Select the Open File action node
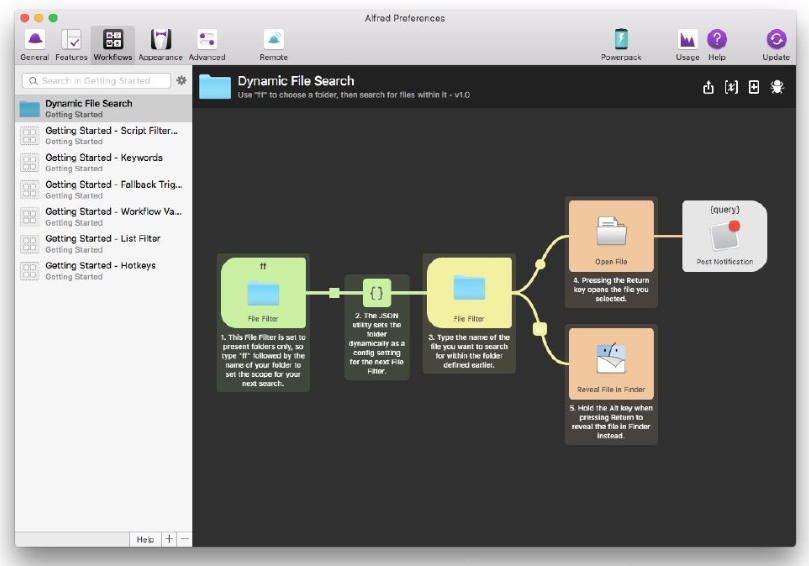The width and height of the screenshot is (809, 566). click(611, 237)
